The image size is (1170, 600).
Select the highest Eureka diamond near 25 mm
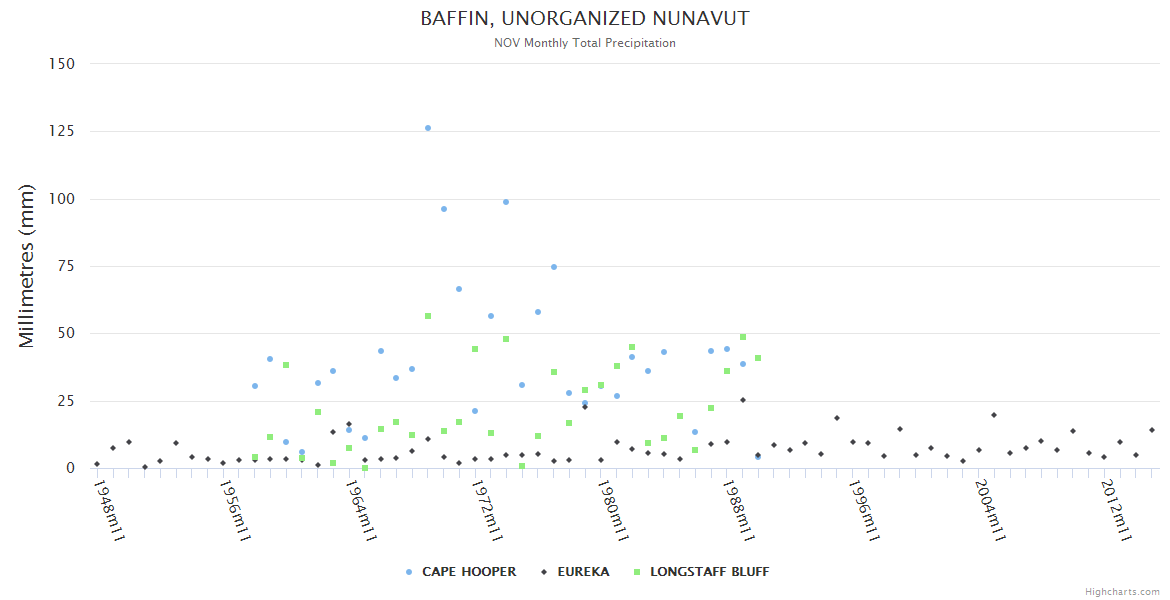[742, 400]
